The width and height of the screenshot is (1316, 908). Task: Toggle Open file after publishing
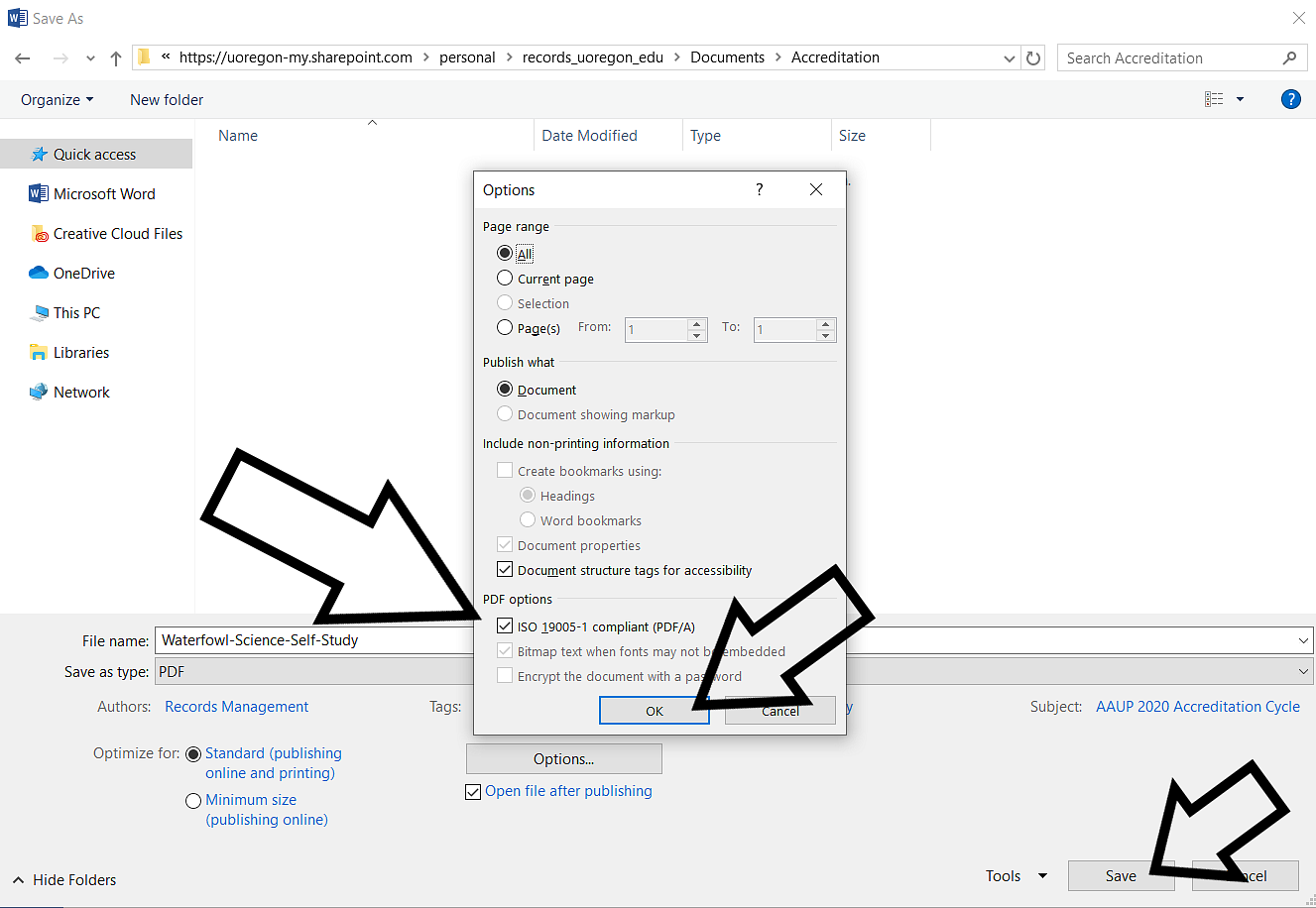tap(473, 792)
